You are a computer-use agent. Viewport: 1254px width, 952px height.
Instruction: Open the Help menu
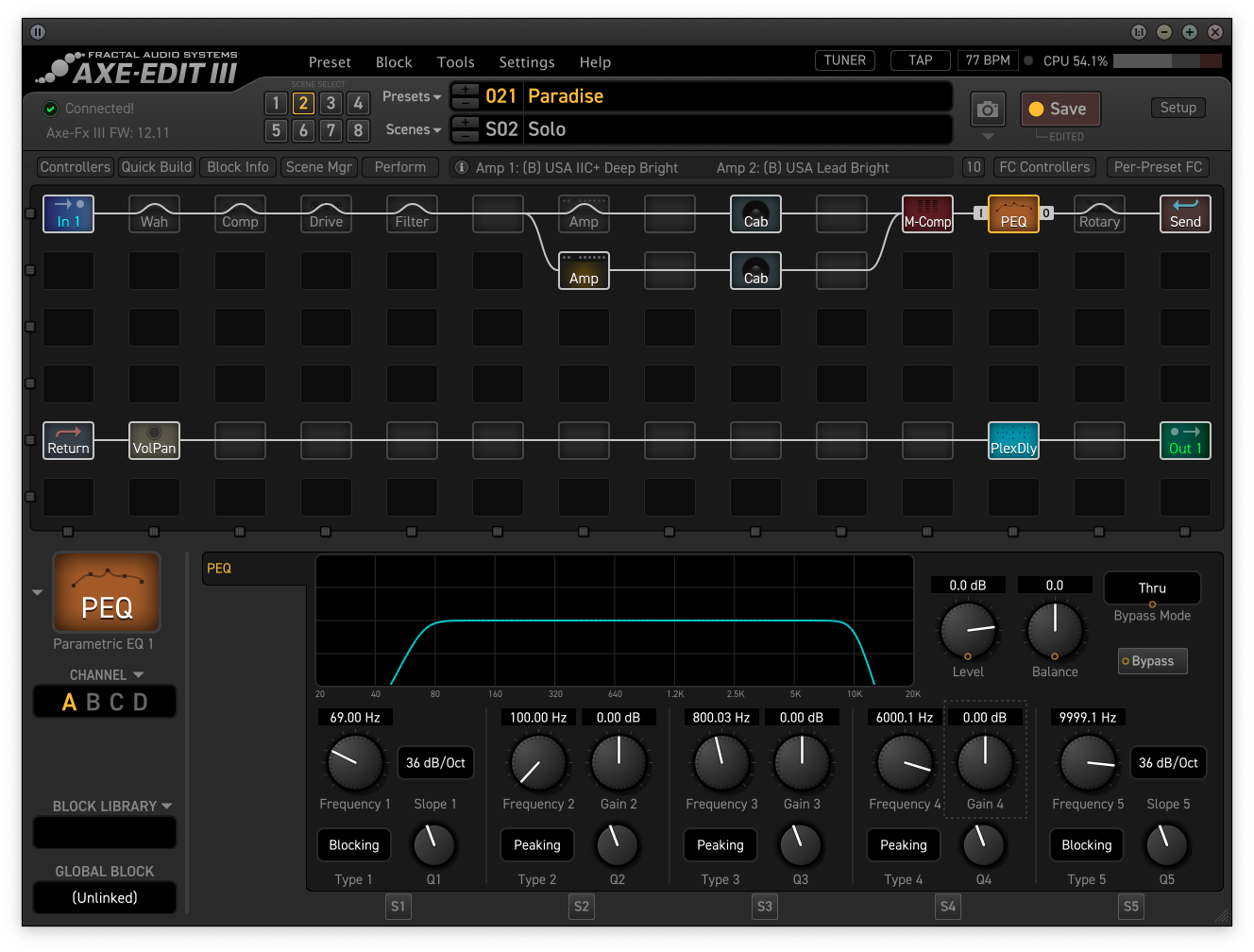tap(595, 62)
